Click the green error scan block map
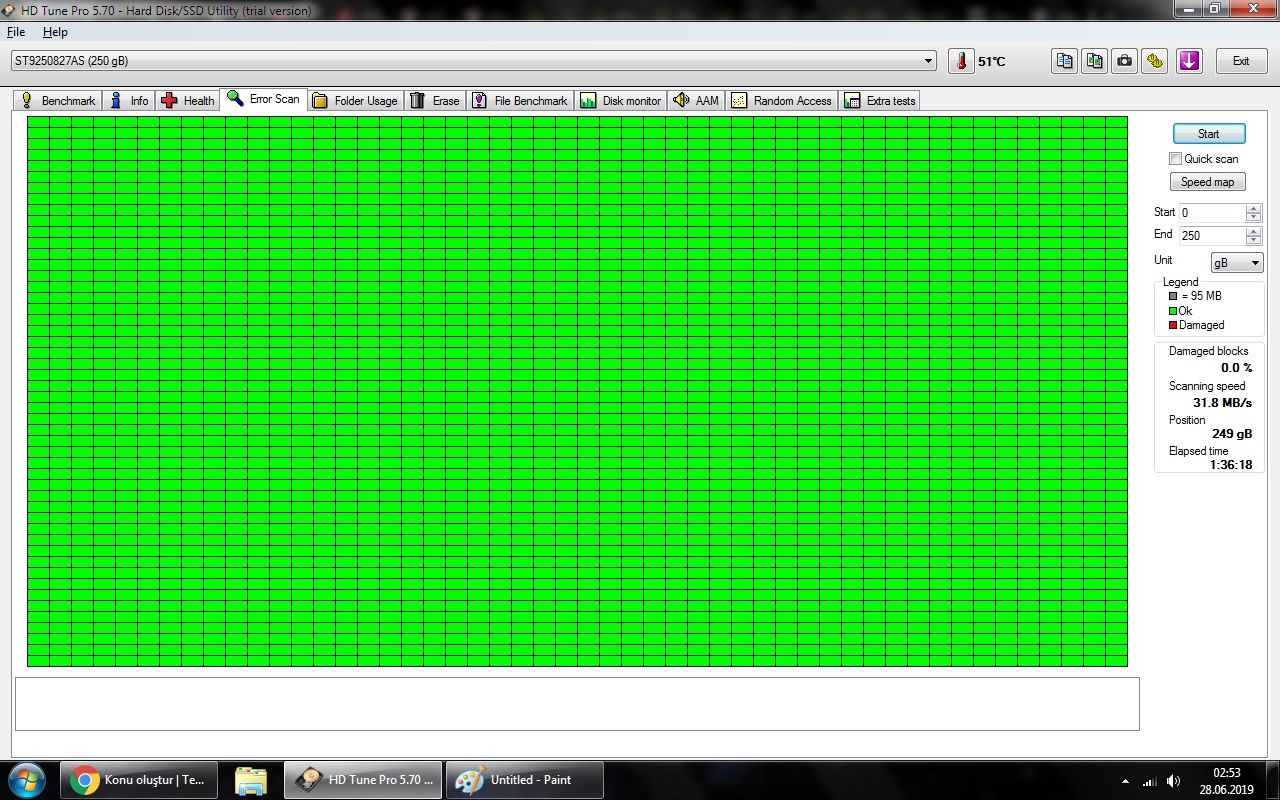This screenshot has width=1280, height=800. tap(577, 391)
